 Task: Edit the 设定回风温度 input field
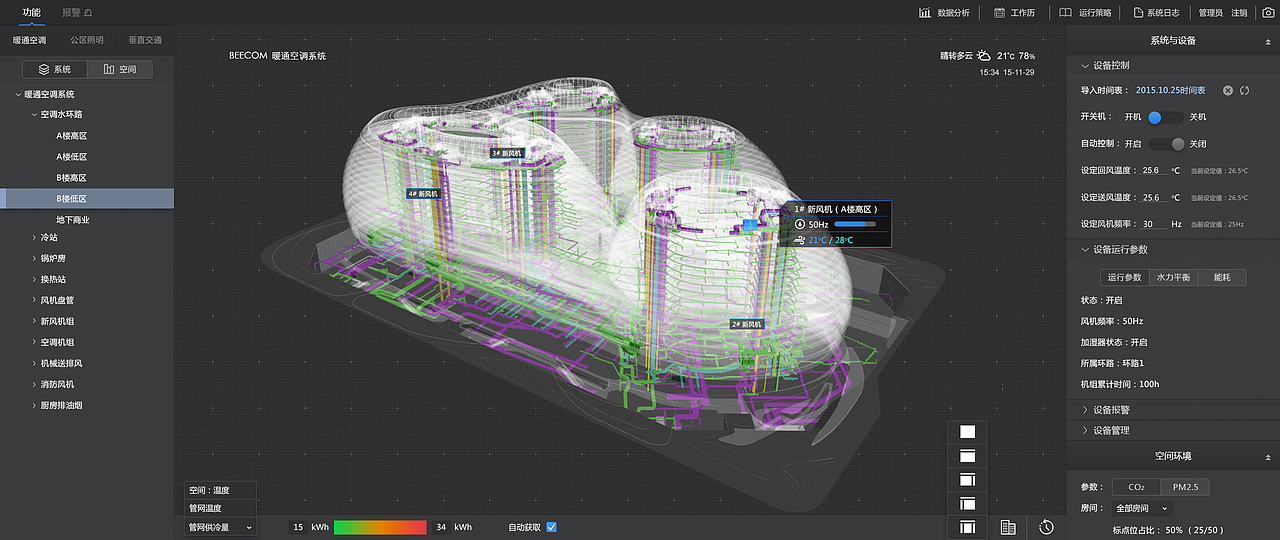(x=1152, y=171)
